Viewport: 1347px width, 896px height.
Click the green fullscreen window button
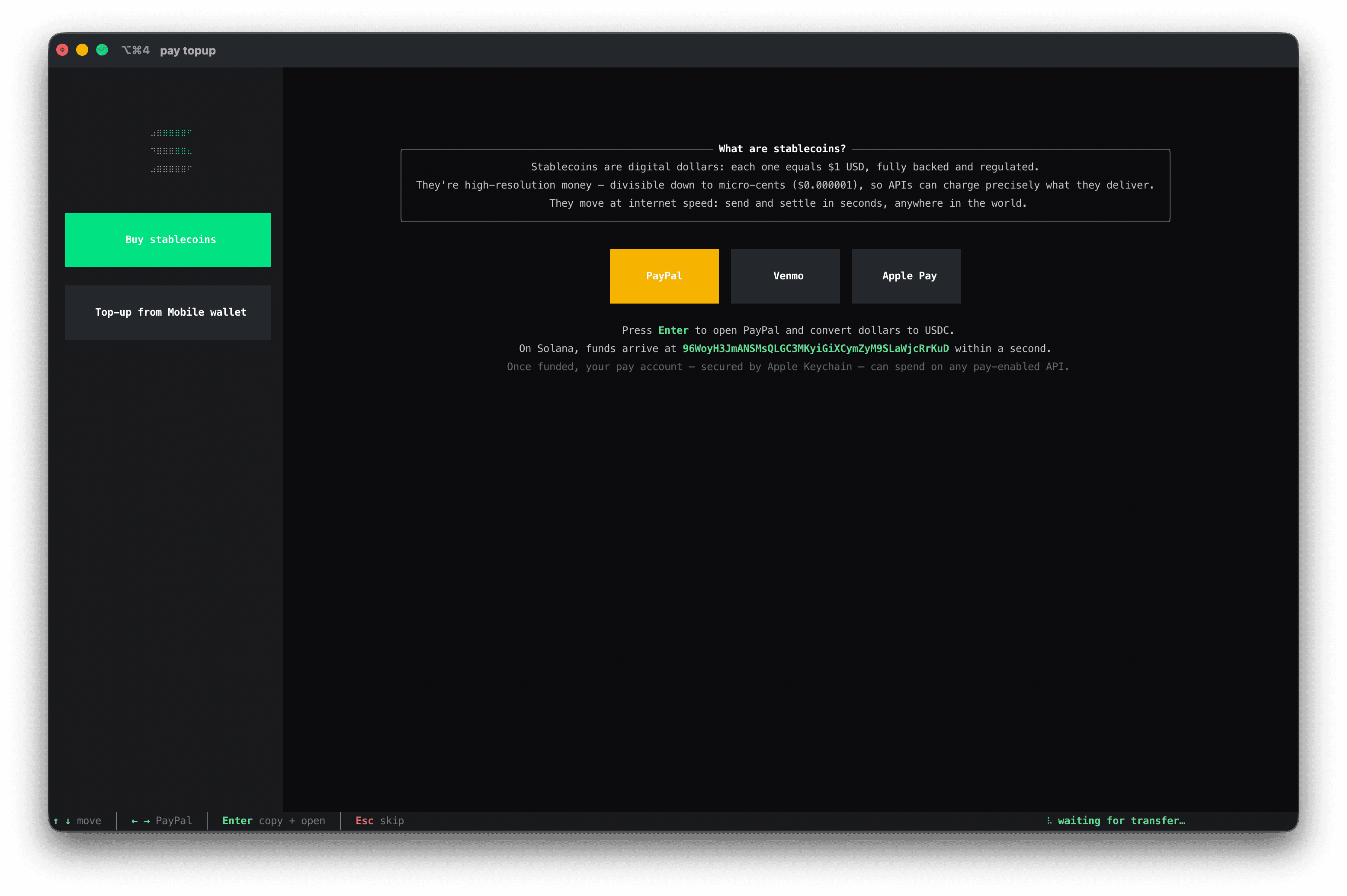click(x=102, y=50)
